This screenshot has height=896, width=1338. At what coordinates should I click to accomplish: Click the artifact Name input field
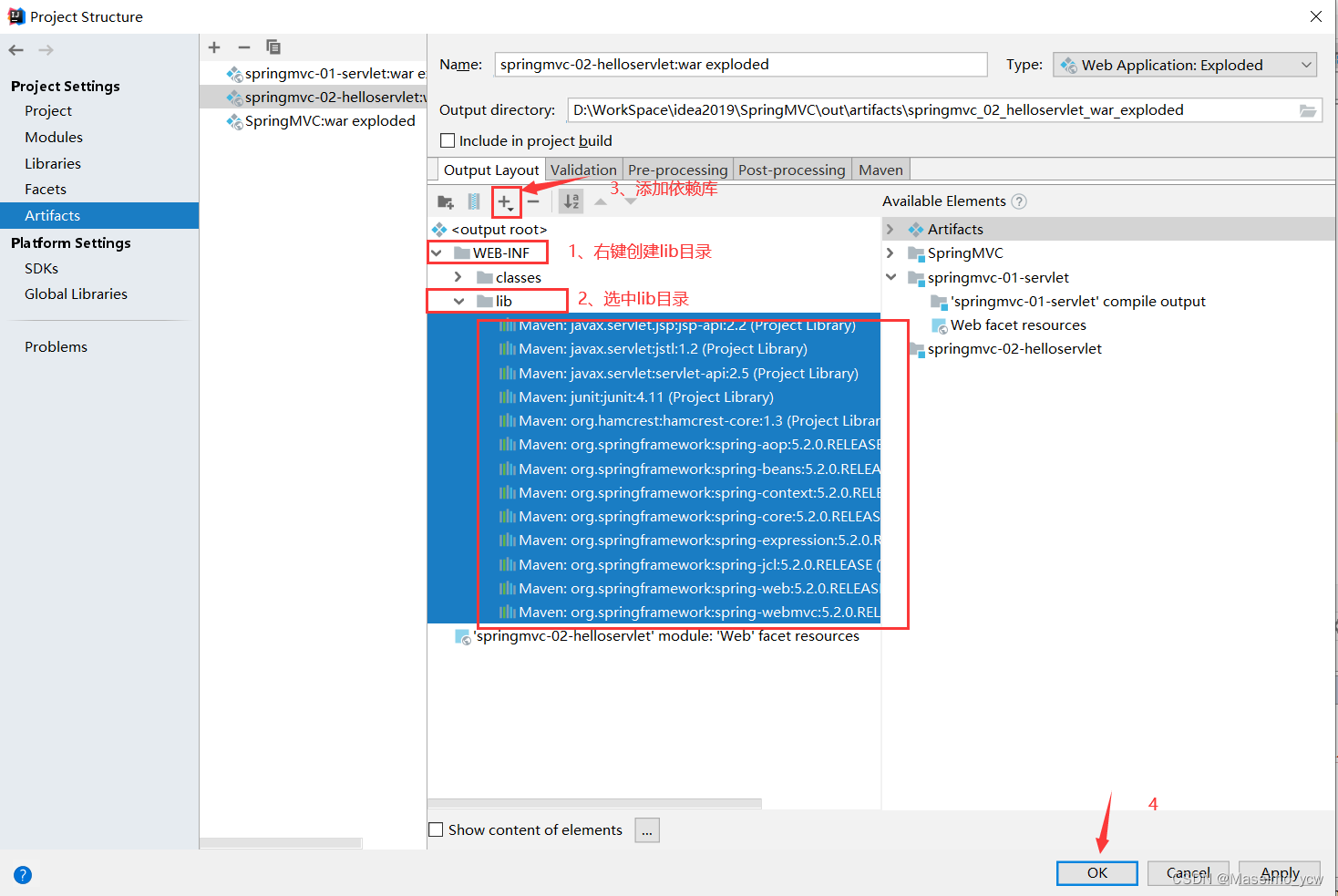click(741, 65)
